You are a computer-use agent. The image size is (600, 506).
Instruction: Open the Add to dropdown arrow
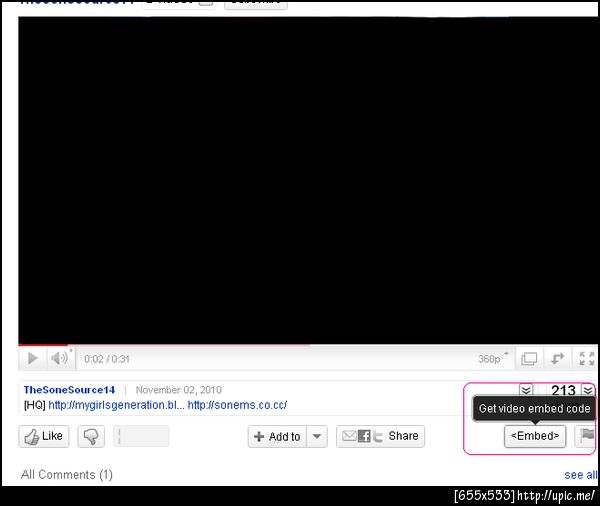[x=317, y=436]
